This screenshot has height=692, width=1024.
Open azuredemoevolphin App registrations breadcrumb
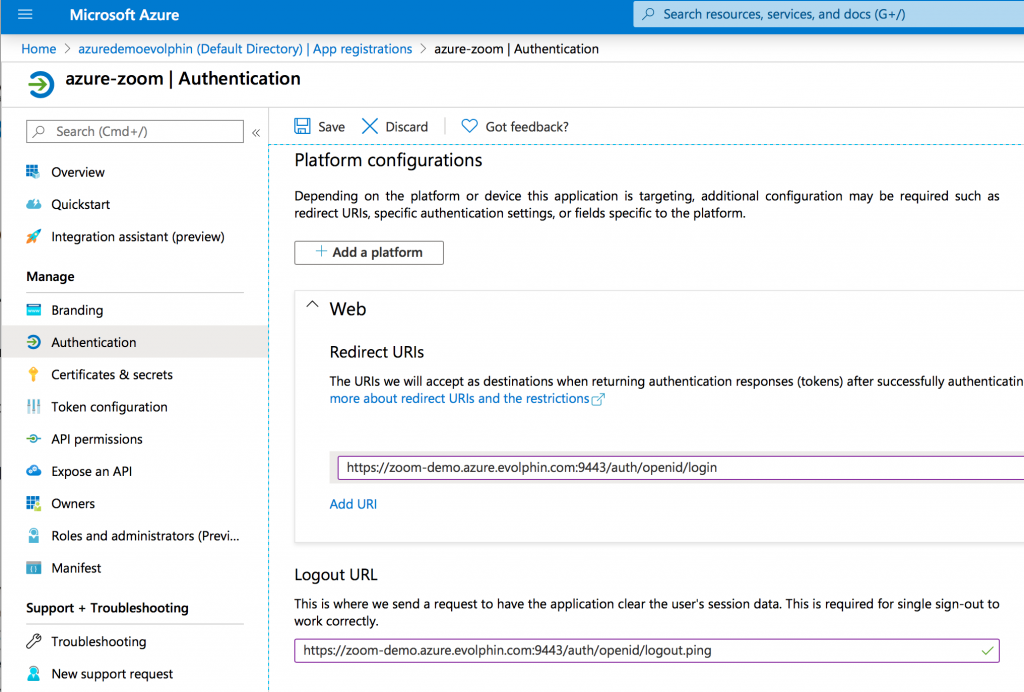(x=245, y=48)
